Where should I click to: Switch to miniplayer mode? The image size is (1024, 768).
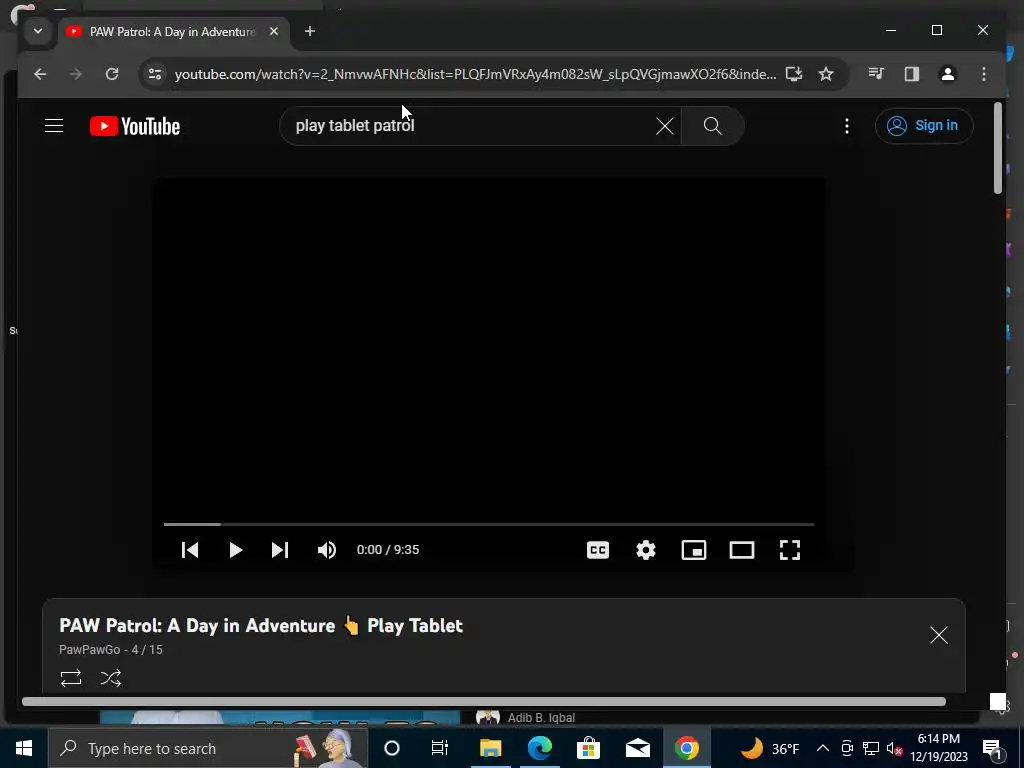(694, 550)
